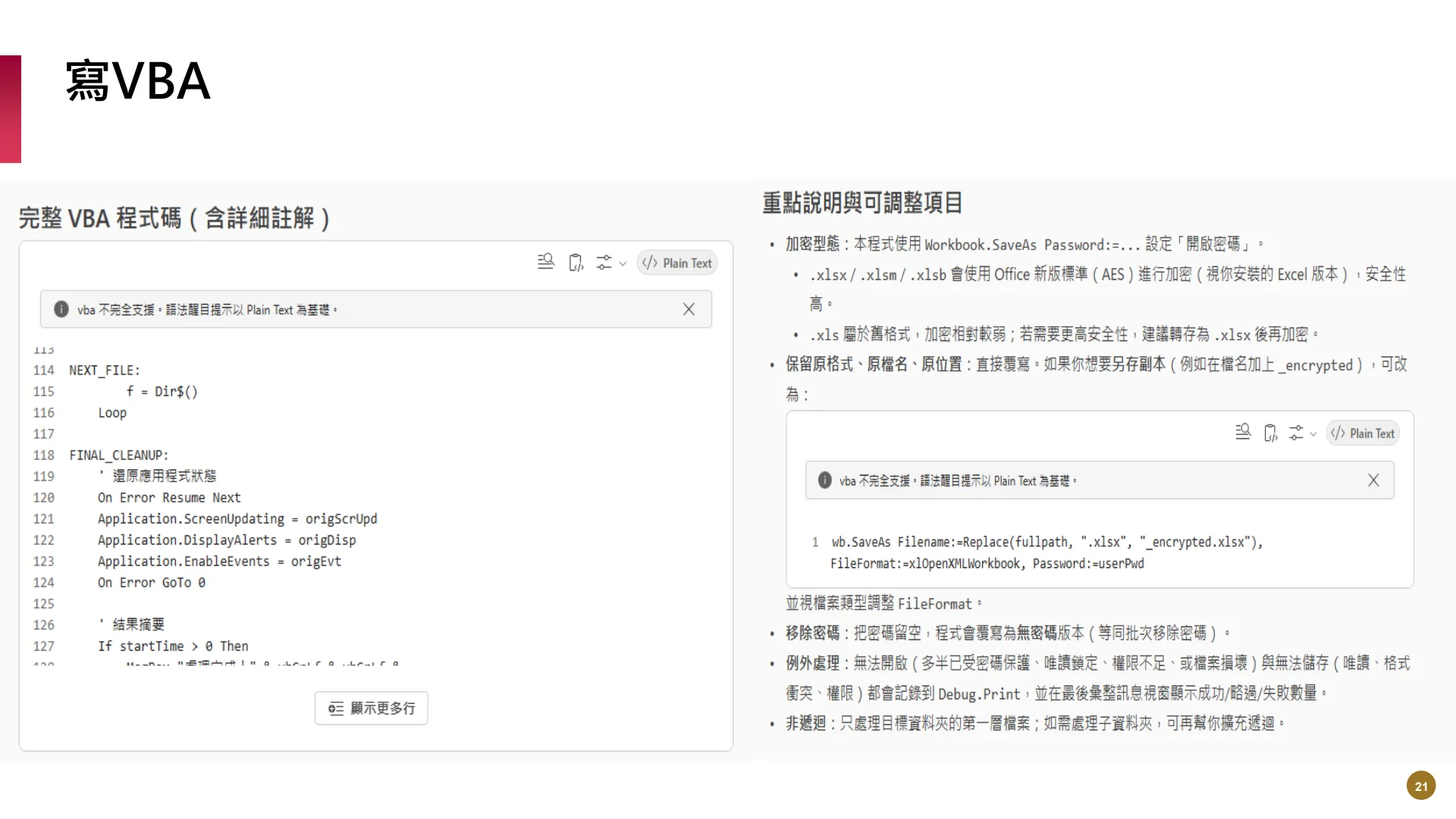
Task: Click the heading '重點說明與可調整項目'
Action: pos(862,202)
